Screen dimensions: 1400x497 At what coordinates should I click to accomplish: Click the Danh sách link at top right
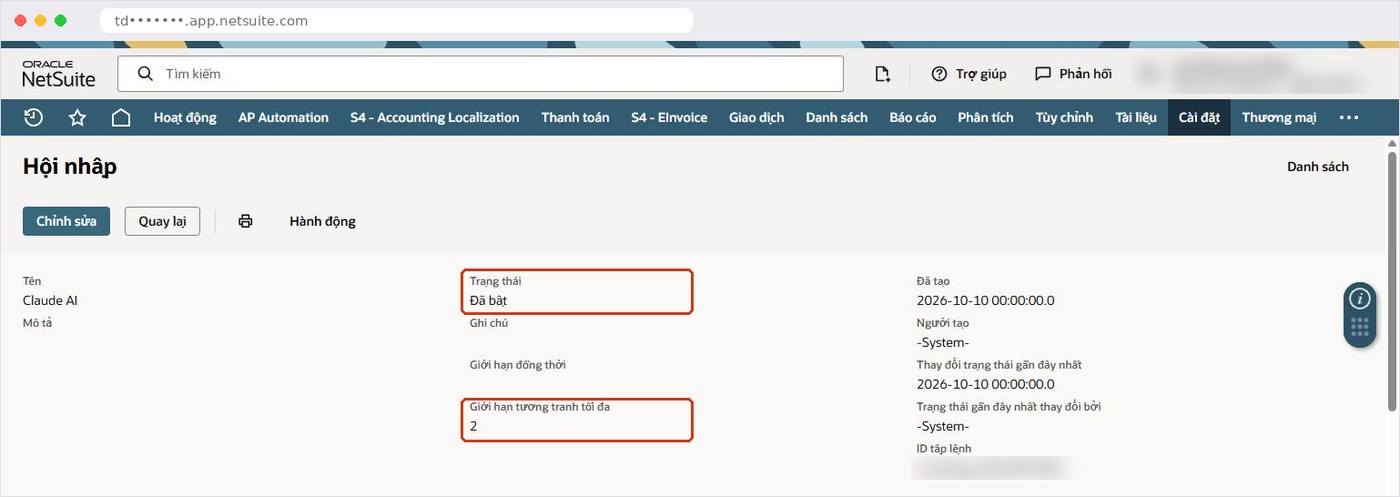tap(1318, 167)
